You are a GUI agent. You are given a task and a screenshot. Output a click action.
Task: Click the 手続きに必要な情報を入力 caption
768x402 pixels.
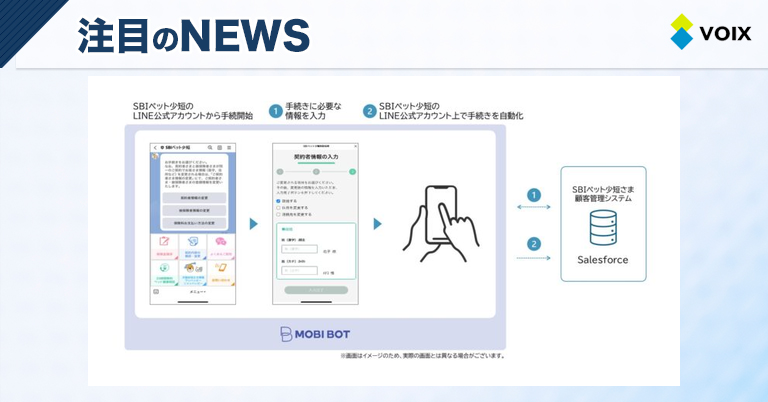coord(313,111)
